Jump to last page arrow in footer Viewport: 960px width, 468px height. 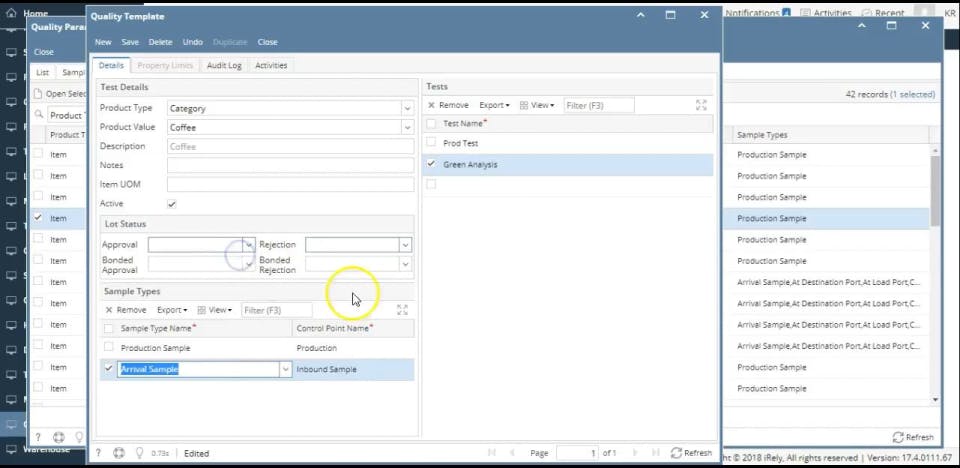[x=656, y=453]
